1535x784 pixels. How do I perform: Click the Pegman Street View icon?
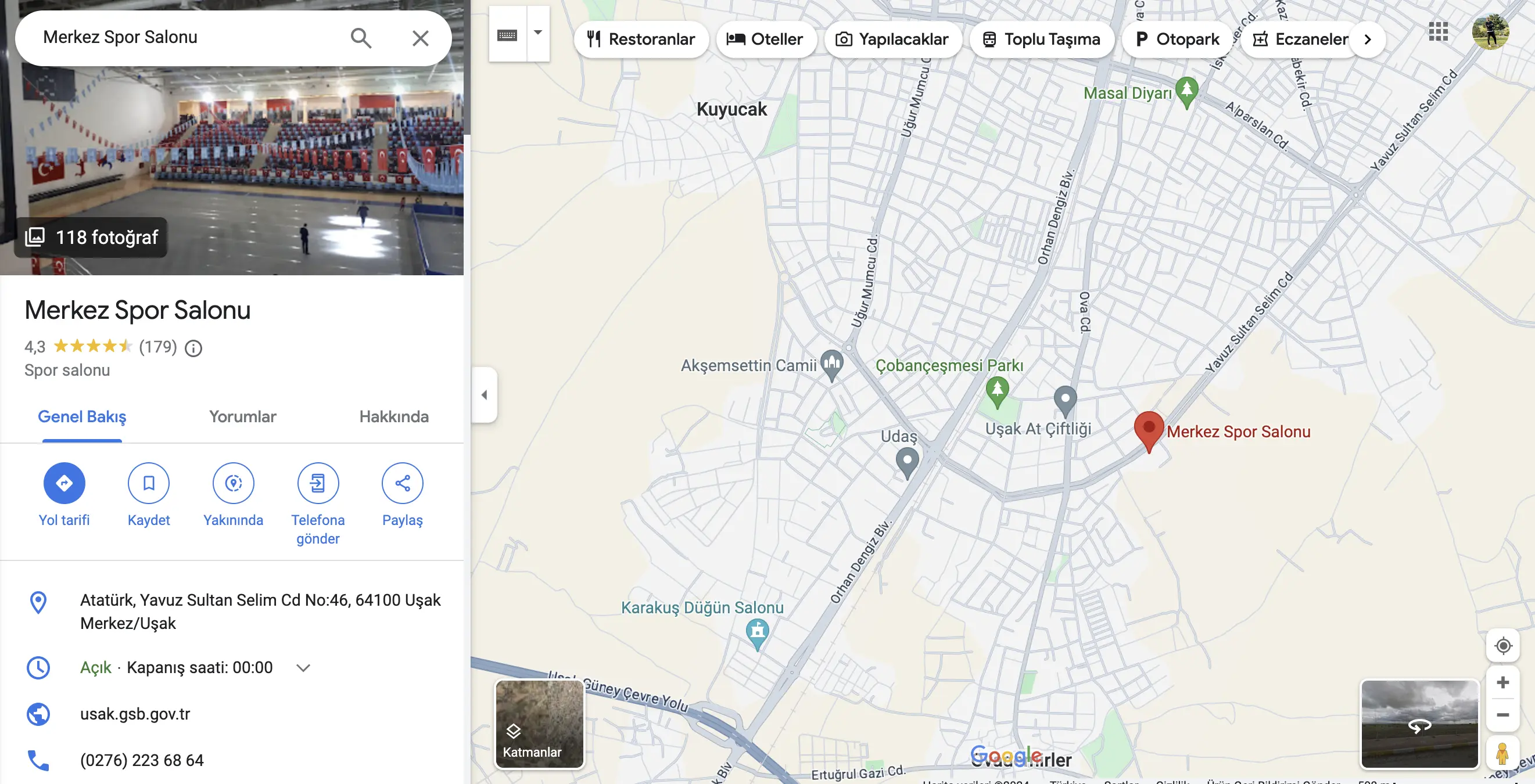[x=1502, y=753]
